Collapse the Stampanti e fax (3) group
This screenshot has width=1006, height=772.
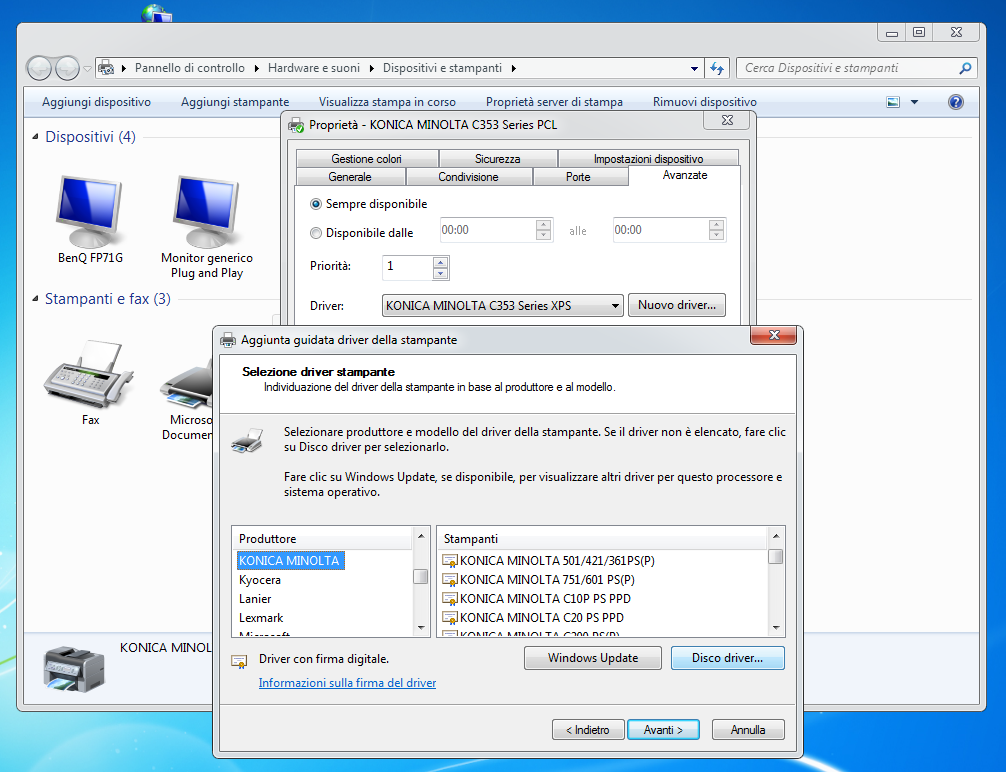click(36, 299)
